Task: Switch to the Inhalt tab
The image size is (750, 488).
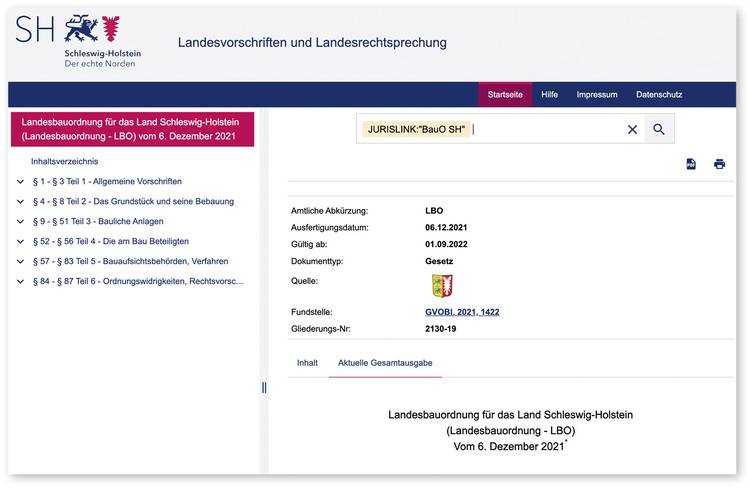Action: tap(307, 362)
